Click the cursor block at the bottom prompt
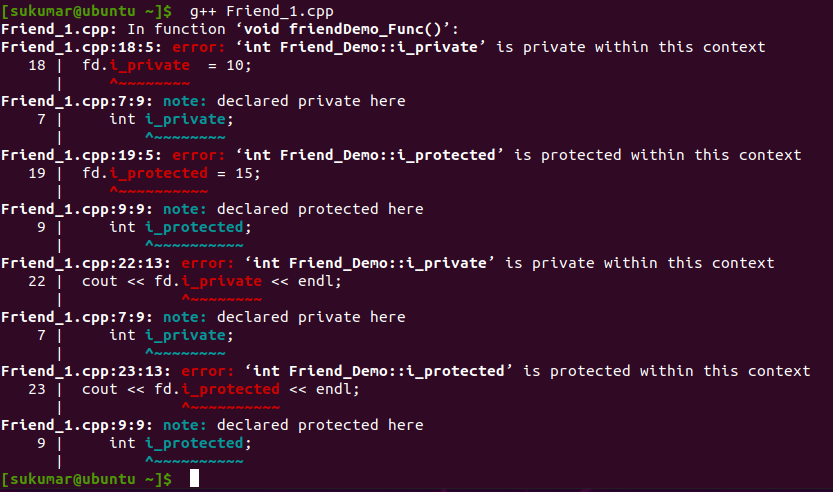 [x=194, y=479]
